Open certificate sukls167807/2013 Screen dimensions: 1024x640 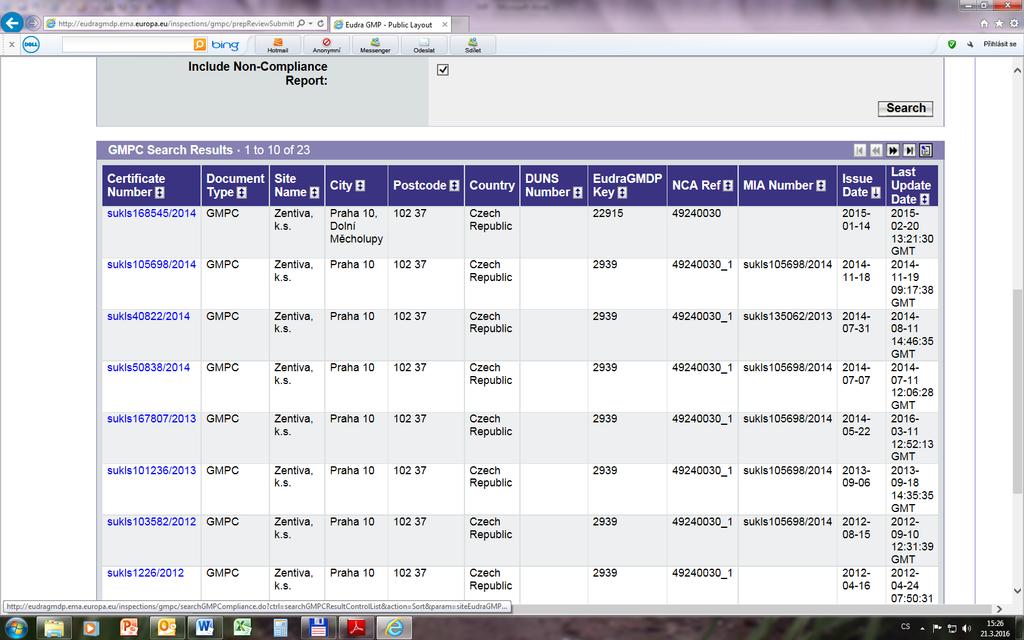tap(152, 419)
